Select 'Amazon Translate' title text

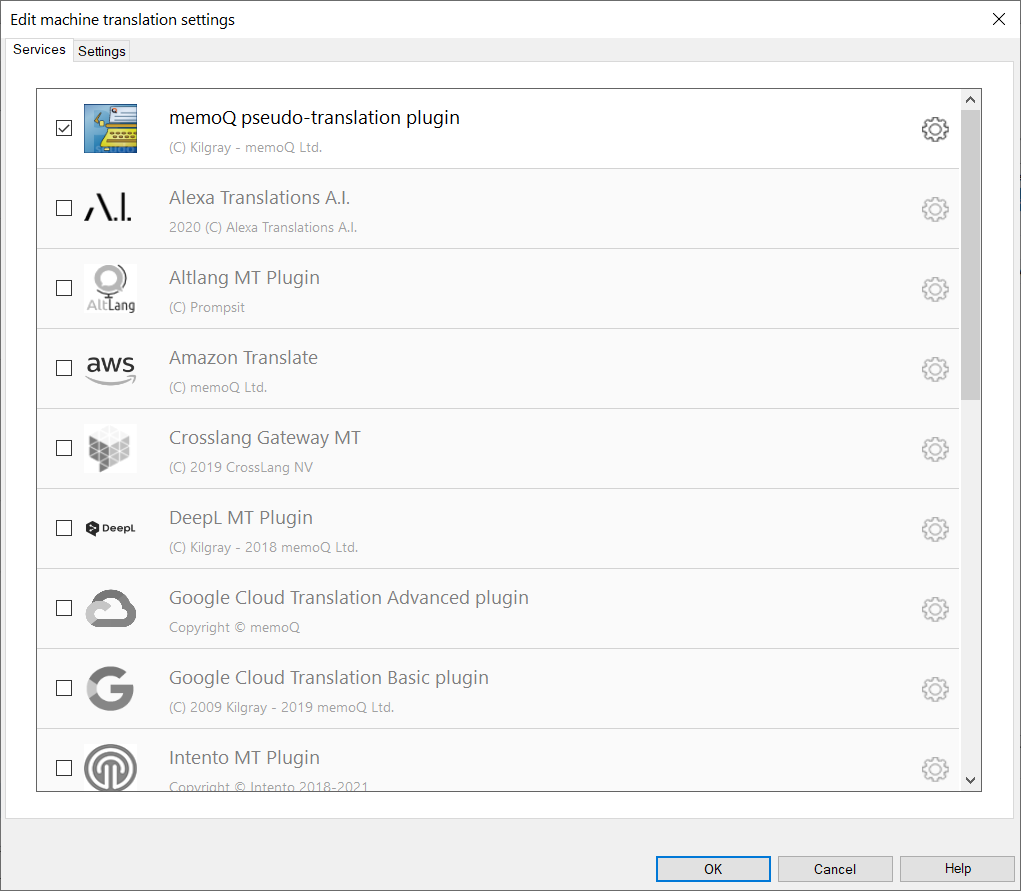(244, 358)
